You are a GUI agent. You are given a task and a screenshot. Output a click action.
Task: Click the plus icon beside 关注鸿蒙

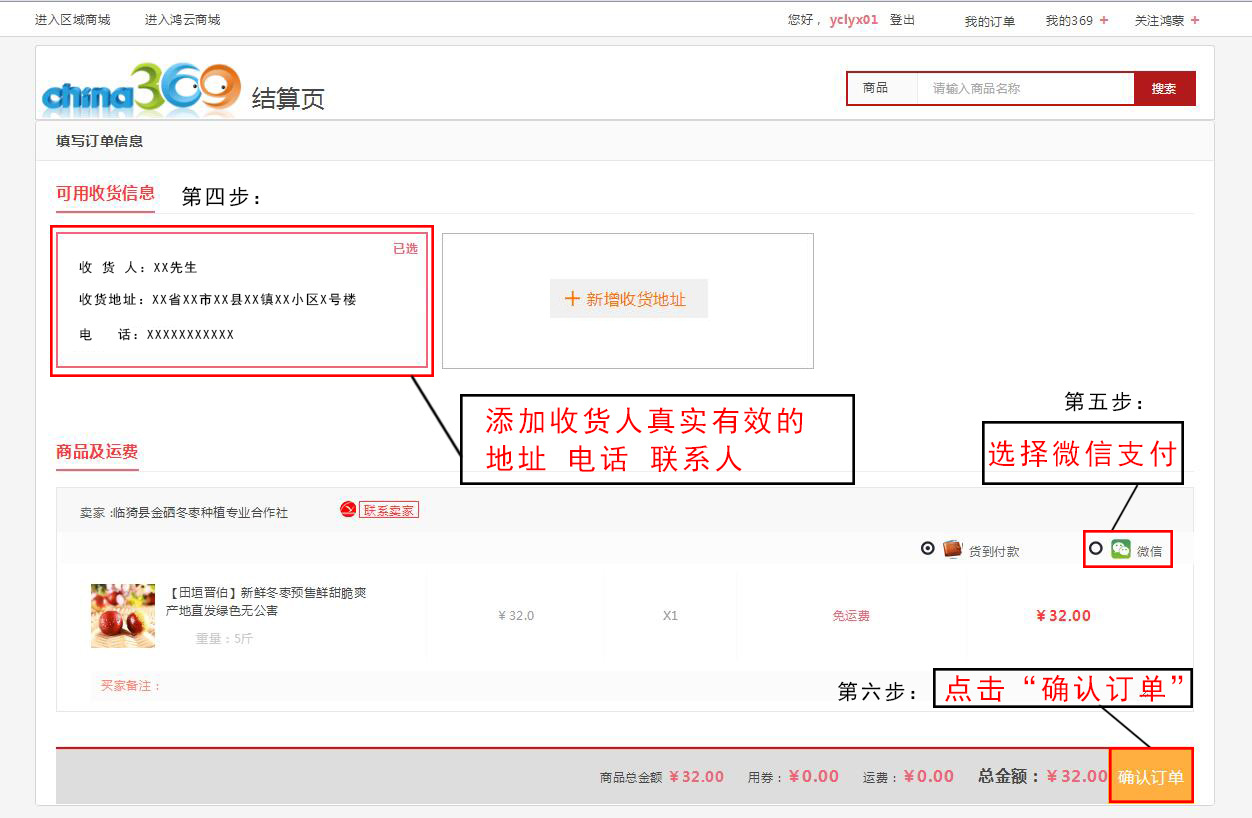pos(1195,20)
